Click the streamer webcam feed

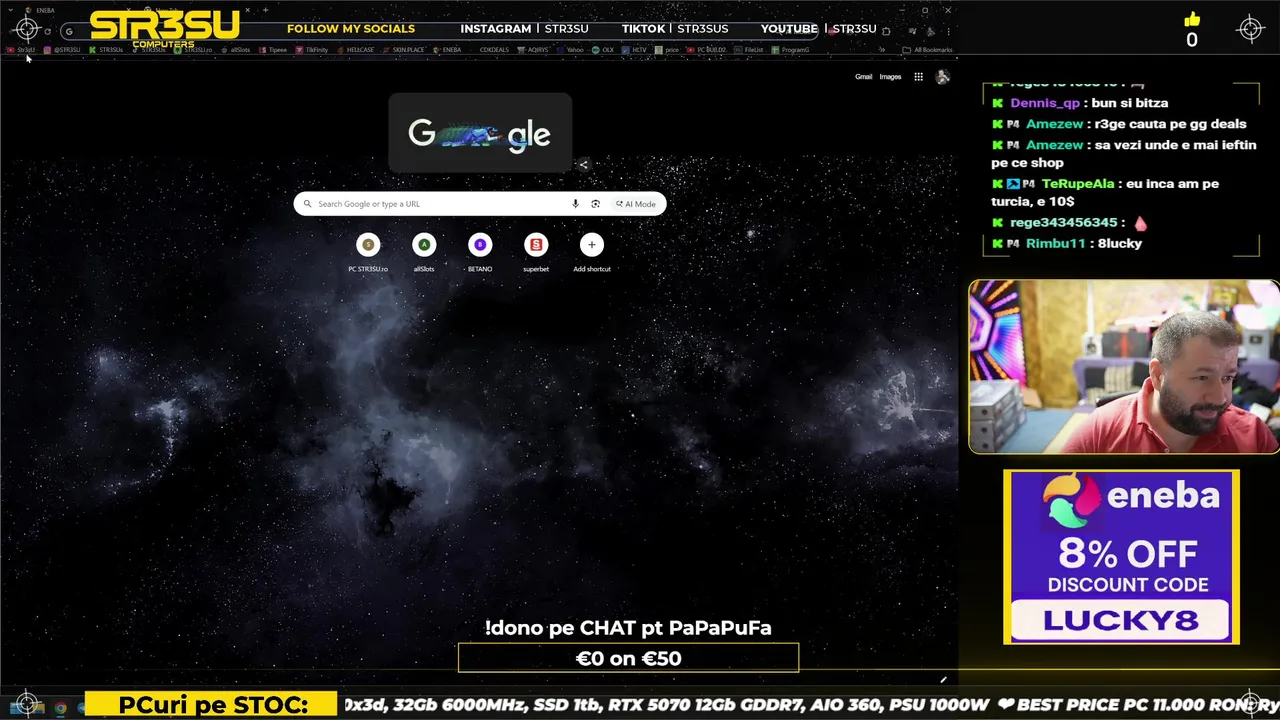(1124, 367)
